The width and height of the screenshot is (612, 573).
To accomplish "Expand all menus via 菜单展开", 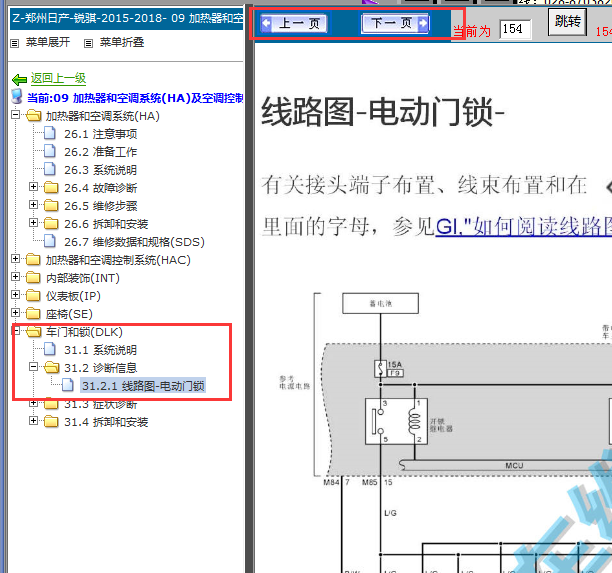I will [48, 42].
